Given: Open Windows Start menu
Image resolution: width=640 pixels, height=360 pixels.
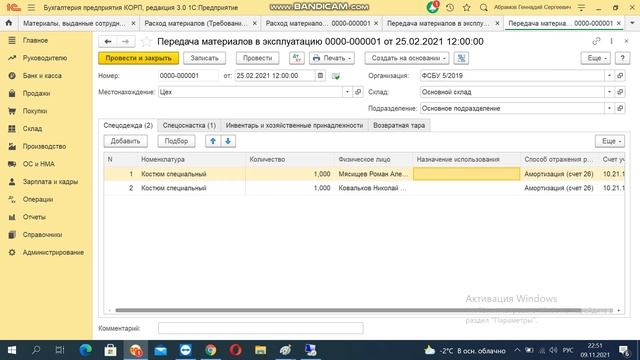Looking at the screenshot, I should click(x=11, y=350).
